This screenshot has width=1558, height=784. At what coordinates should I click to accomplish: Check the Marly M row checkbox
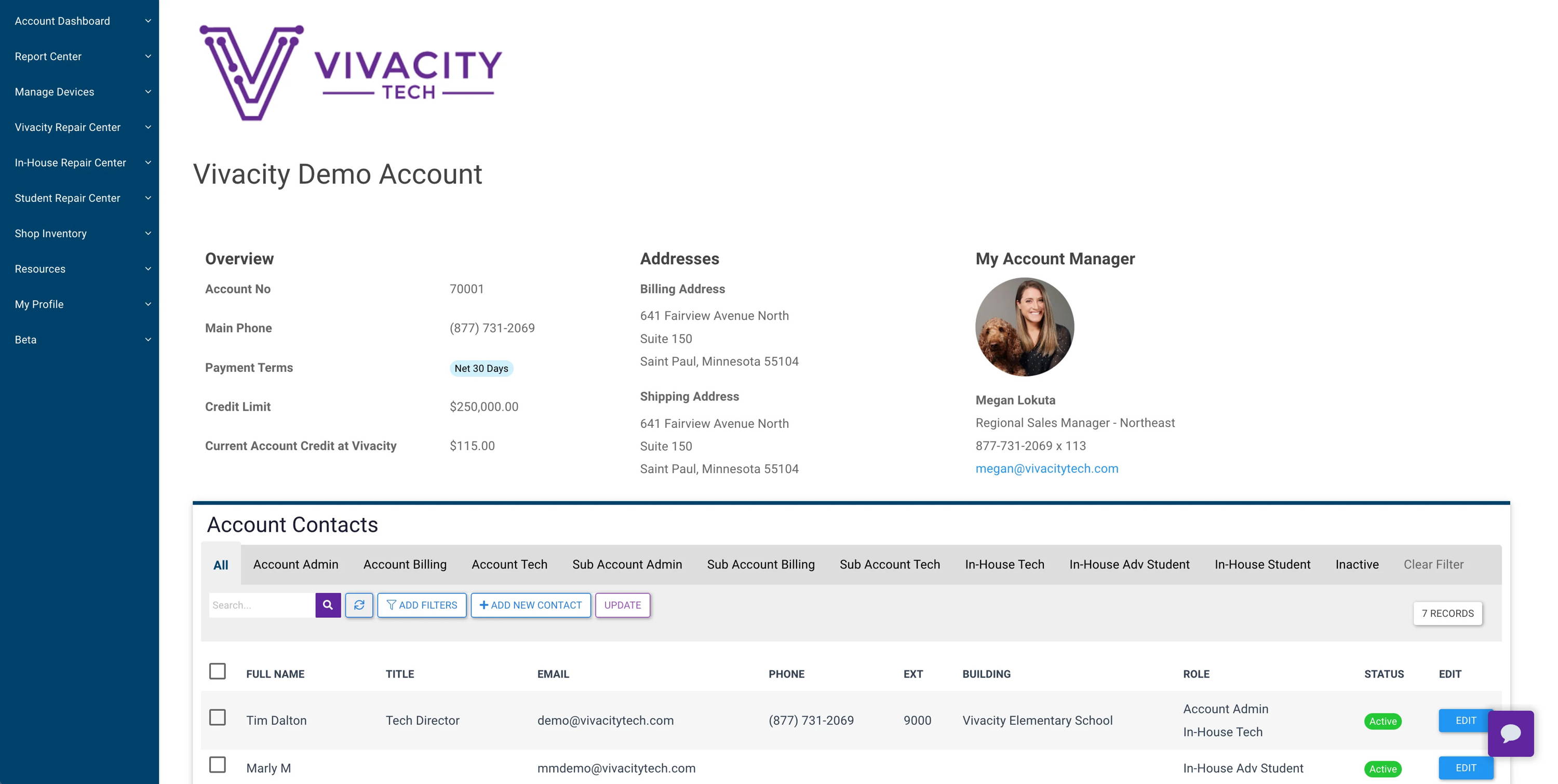point(218,765)
